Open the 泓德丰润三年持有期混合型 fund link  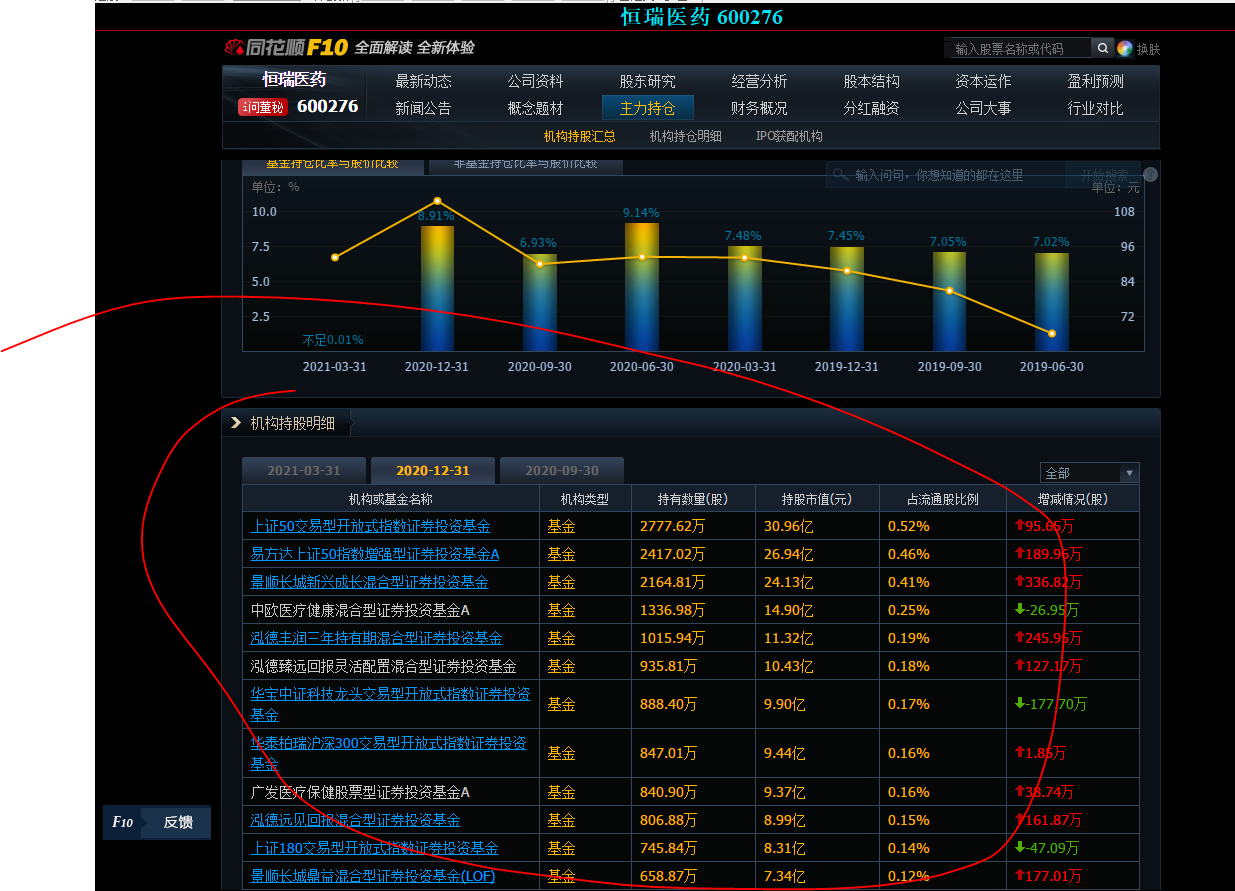point(377,638)
